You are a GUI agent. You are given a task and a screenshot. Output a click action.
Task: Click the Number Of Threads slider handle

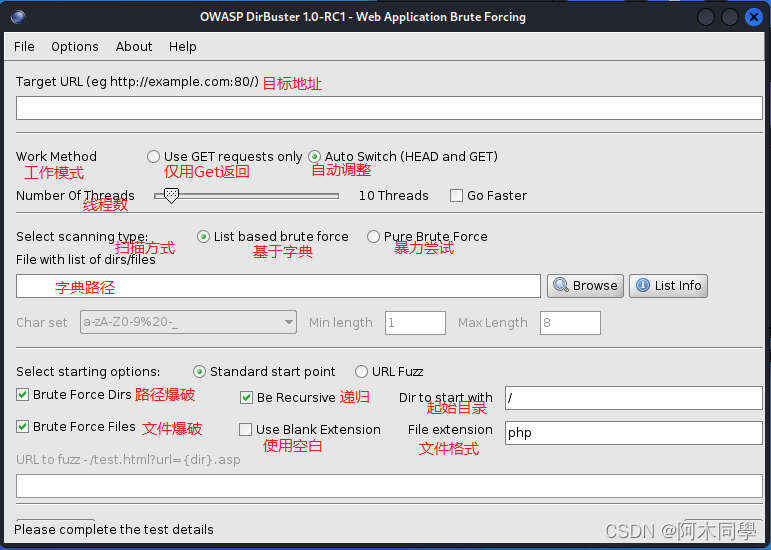171,195
